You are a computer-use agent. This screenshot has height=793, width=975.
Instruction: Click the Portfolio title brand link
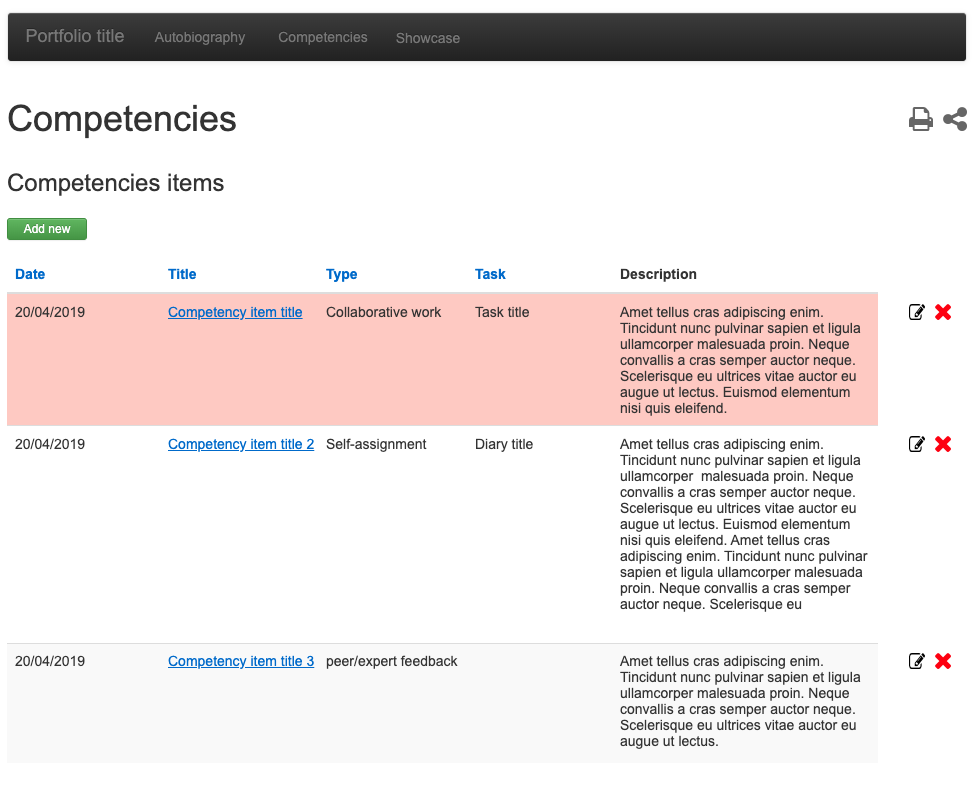[75, 37]
